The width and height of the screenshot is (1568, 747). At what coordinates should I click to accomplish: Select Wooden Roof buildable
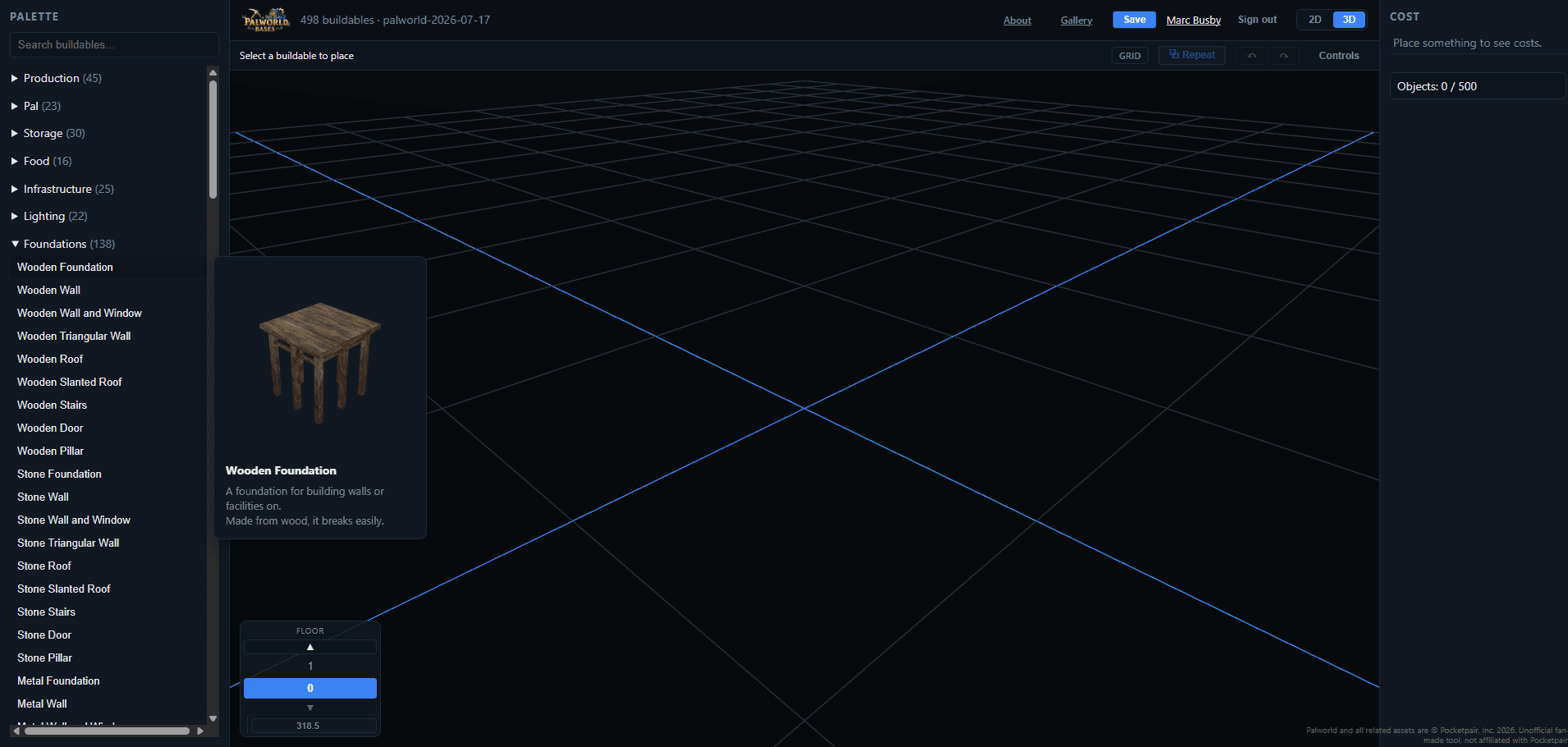50,359
